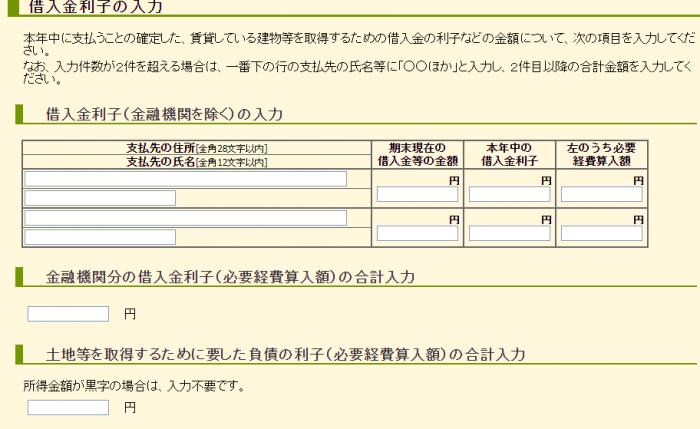The image size is (700, 429).
Task: Click the 本年中の借入金利子 column header
Action: tap(509, 154)
